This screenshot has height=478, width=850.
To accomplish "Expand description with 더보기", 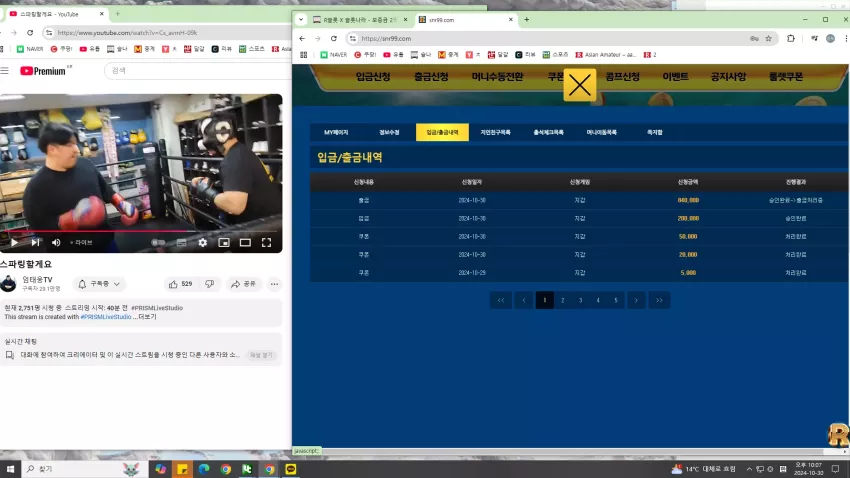I will 147,316.
